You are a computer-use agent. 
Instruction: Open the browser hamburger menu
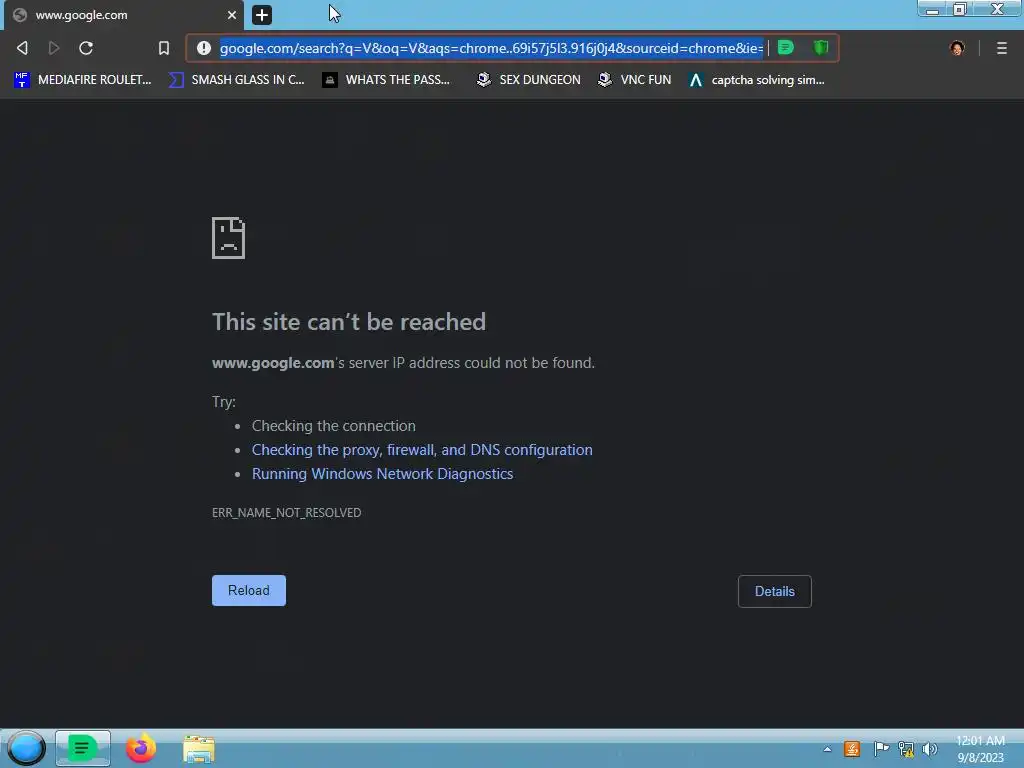(1002, 48)
